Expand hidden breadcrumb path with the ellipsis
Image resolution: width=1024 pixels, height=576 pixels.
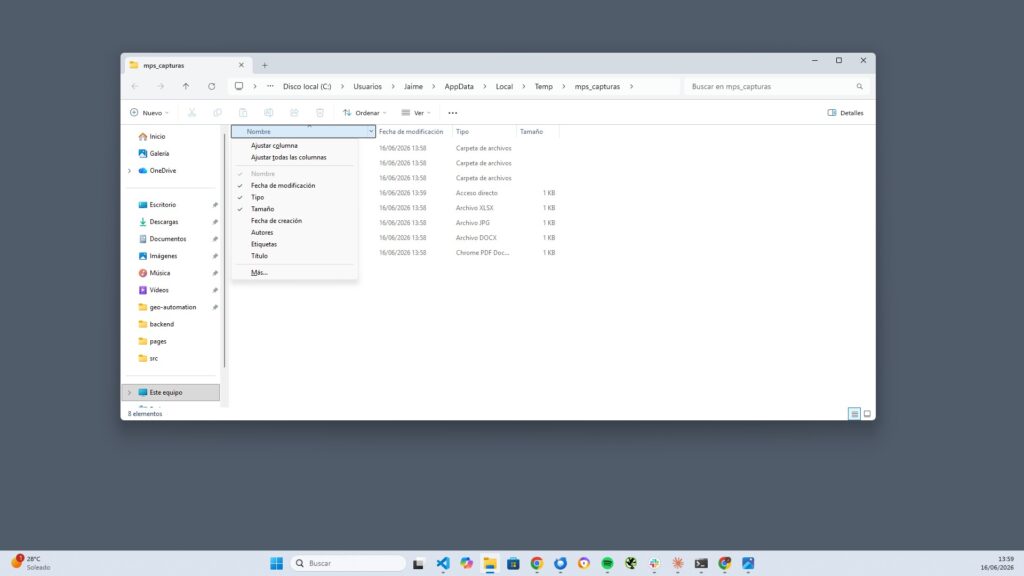coord(270,86)
